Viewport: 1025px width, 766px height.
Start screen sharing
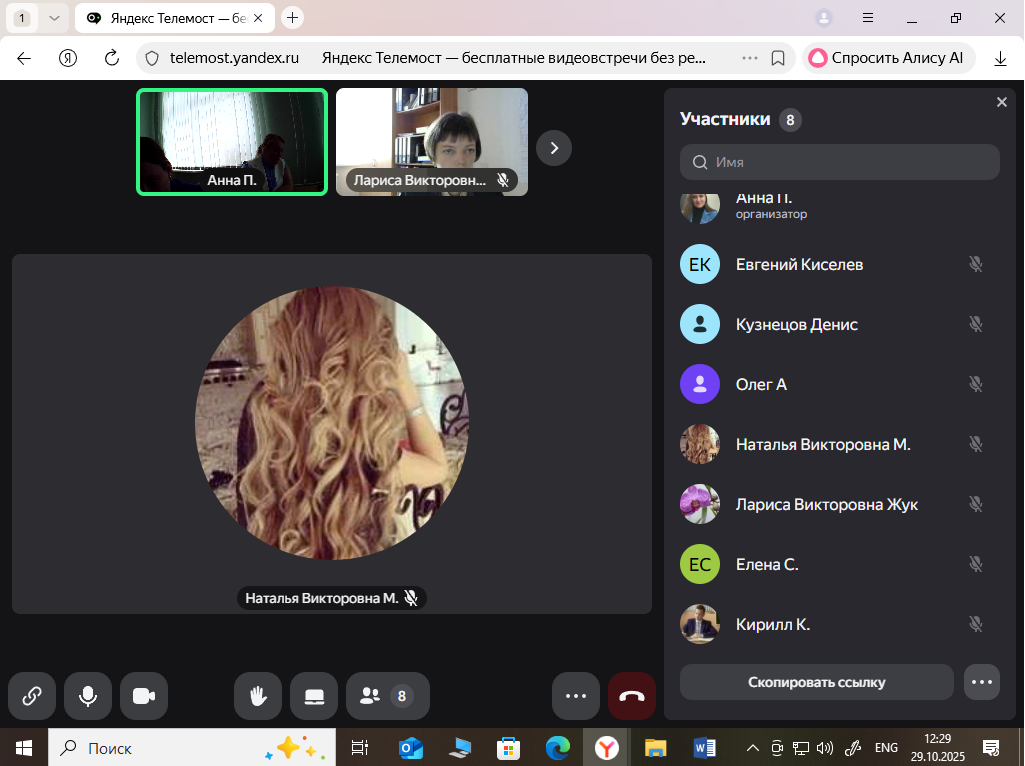pyautogui.click(x=314, y=696)
